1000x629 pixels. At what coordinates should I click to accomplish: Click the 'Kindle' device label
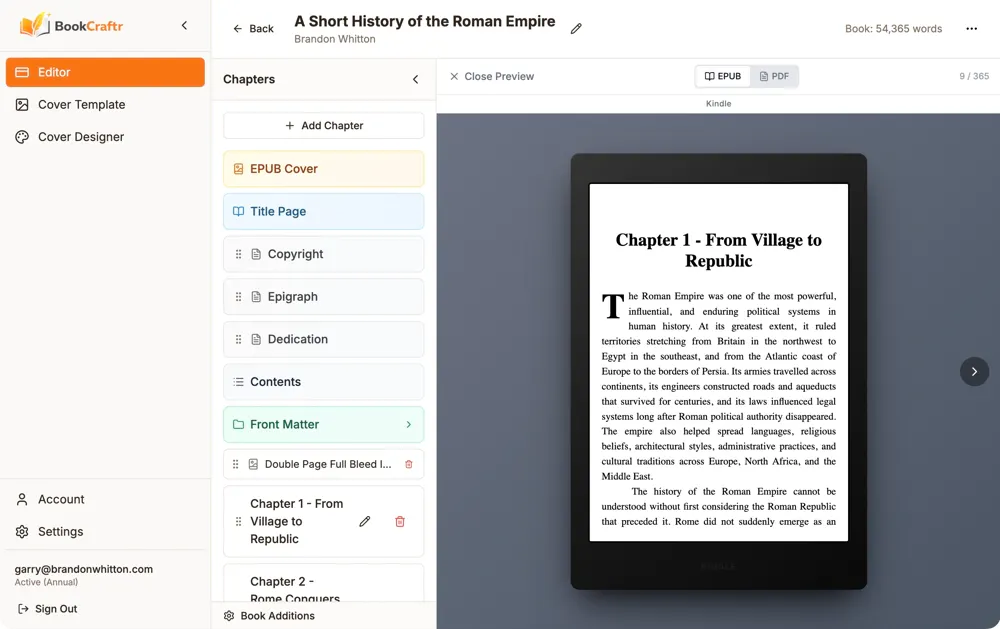[x=718, y=103]
